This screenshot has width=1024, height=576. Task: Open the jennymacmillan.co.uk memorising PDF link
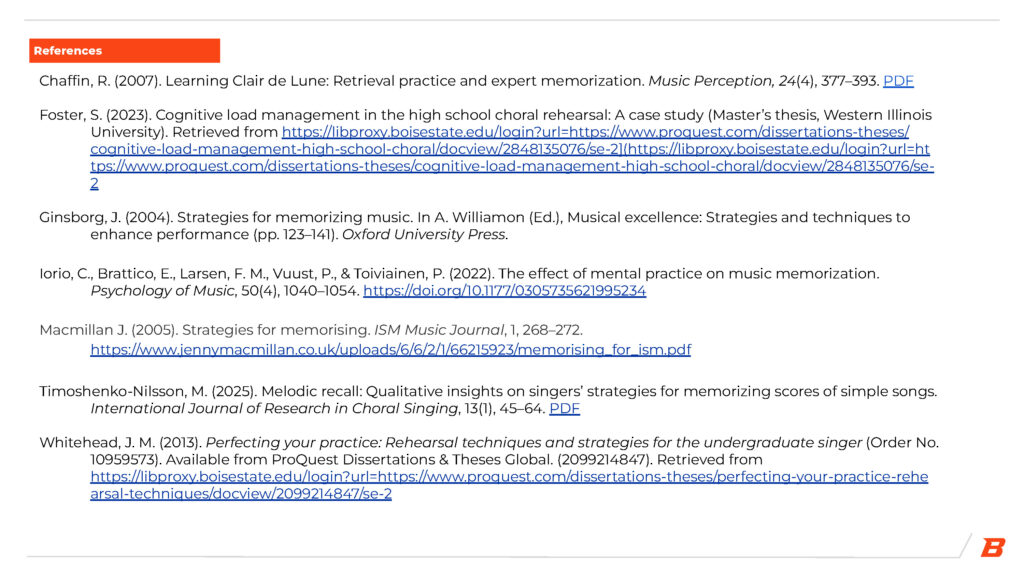coord(390,349)
